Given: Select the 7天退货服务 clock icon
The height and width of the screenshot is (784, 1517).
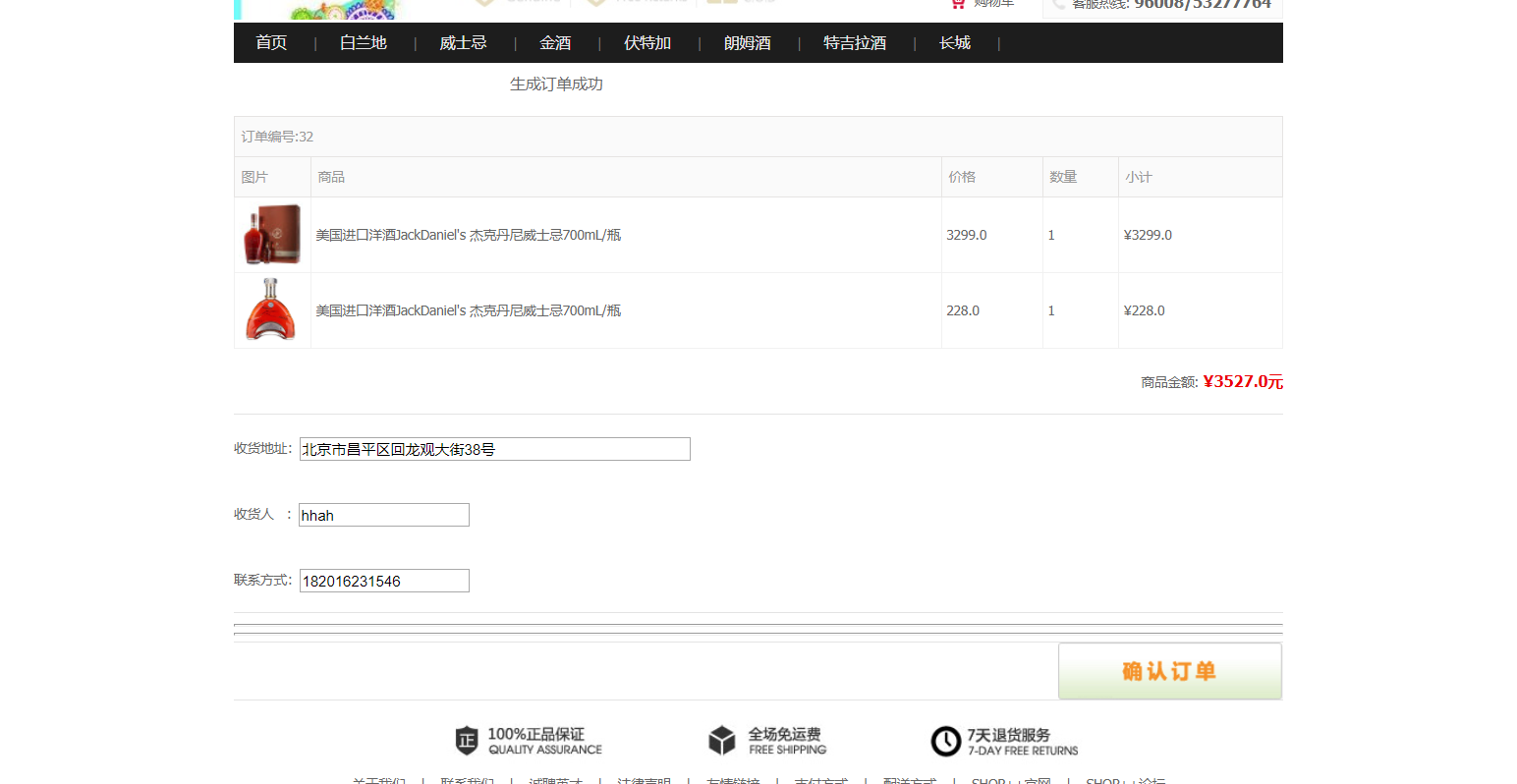Looking at the screenshot, I should (x=946, y=741).
